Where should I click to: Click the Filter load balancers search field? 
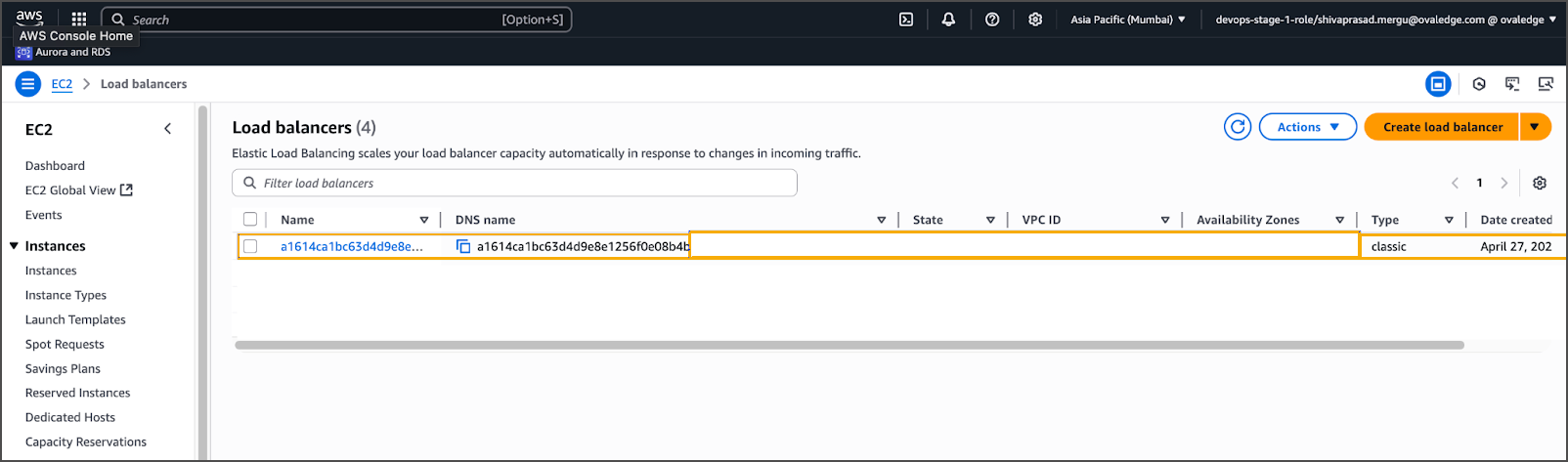click(523, 184)
